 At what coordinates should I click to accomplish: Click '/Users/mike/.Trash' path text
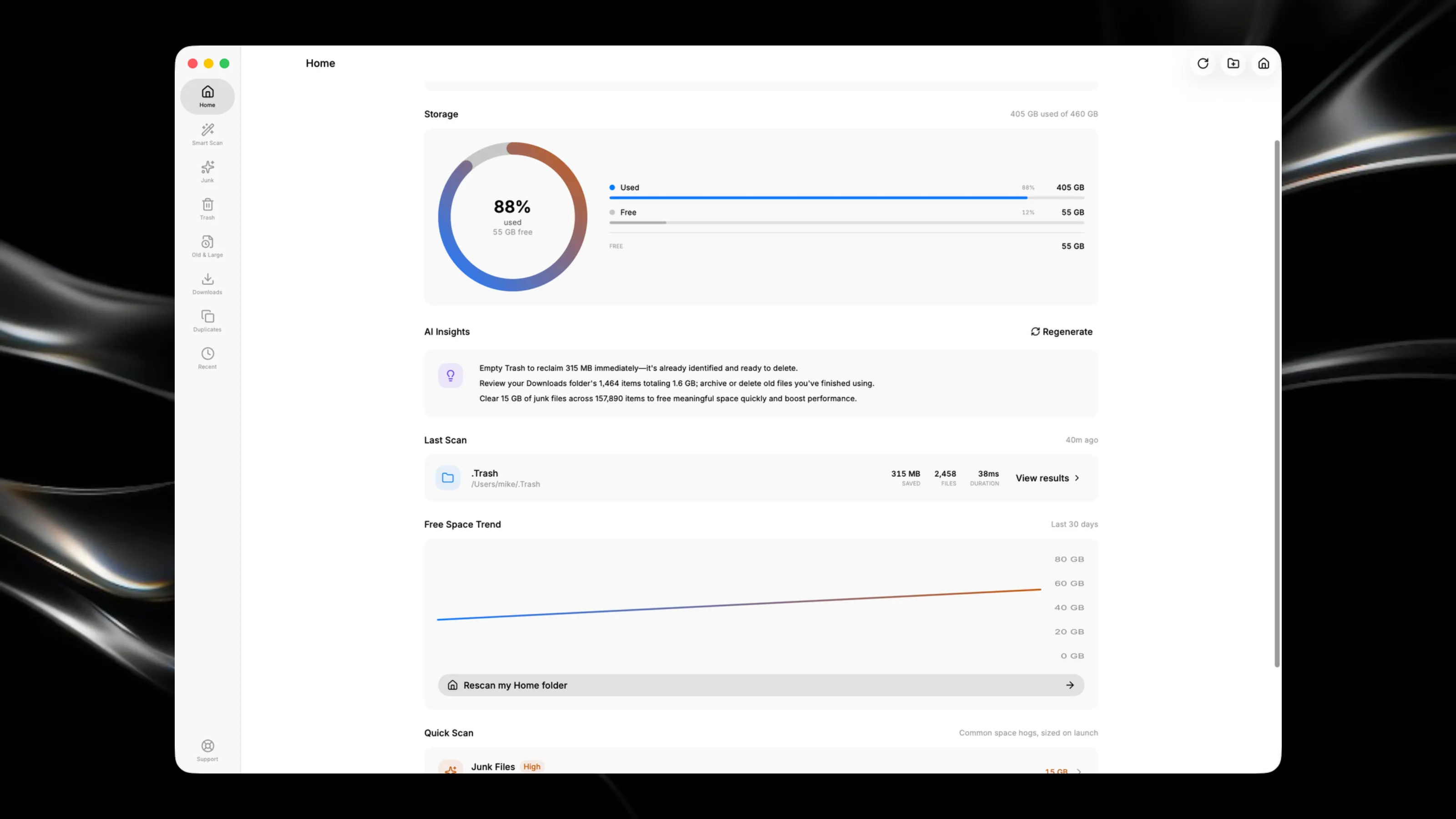(506, 485)
